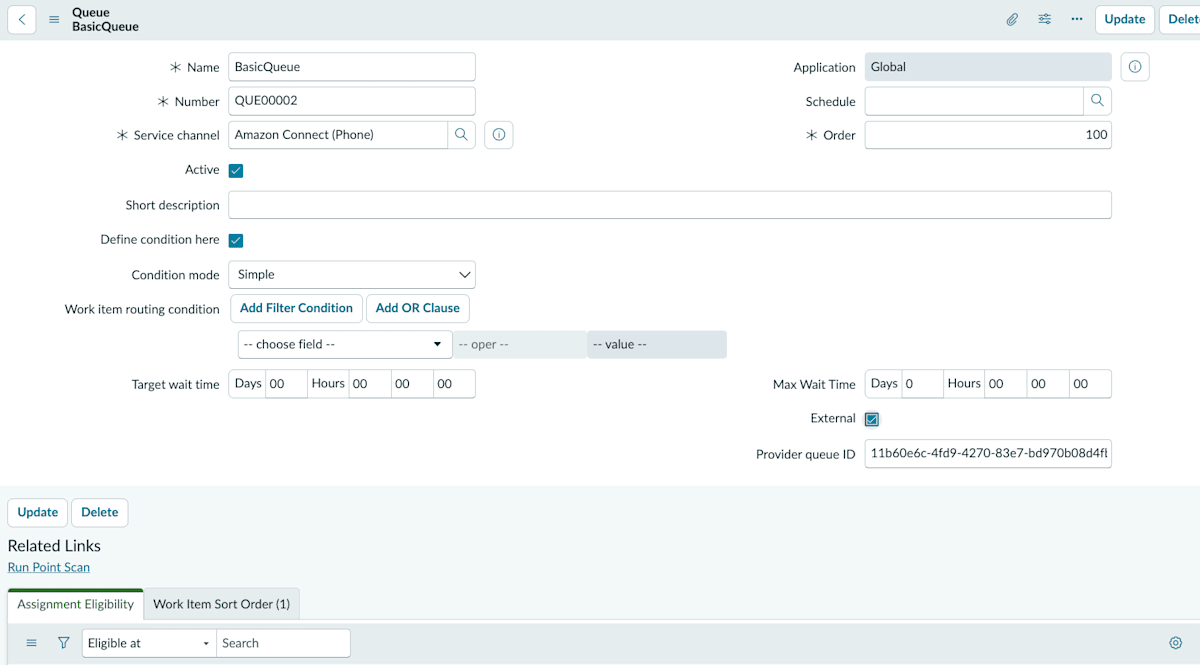Image resolution: width=1200 pixels, height=665 pixels.
Task: Click the Name input field
Action: click(352, 67)
